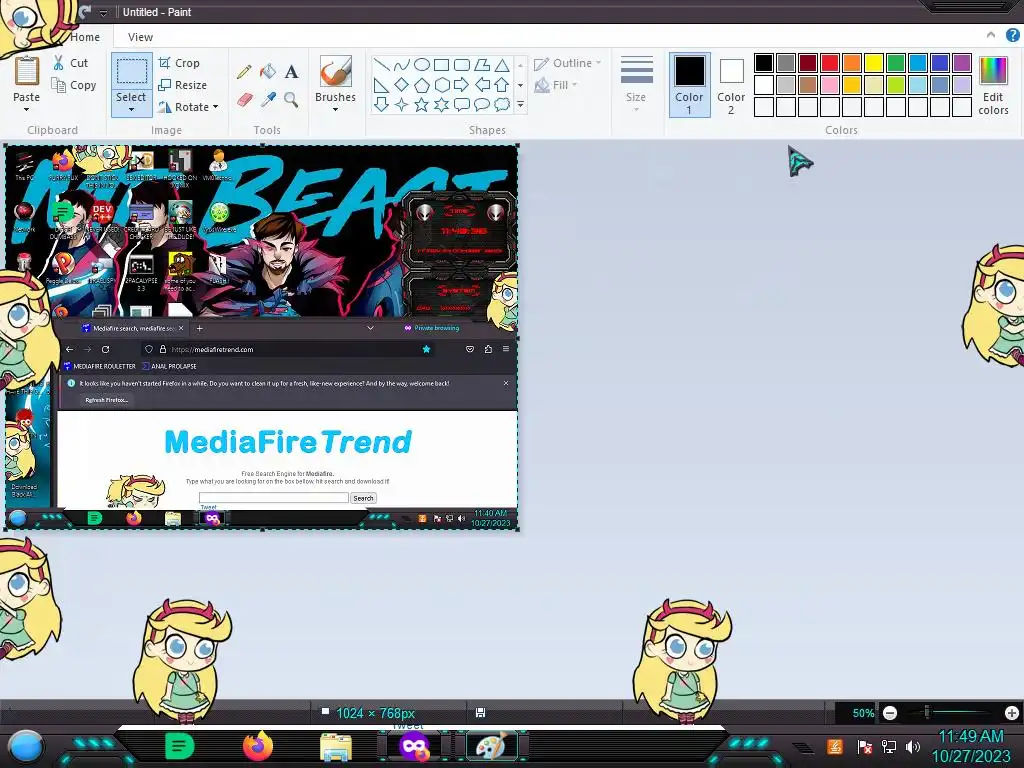
Task: Click the Start orb button
Action: point(25,746)
